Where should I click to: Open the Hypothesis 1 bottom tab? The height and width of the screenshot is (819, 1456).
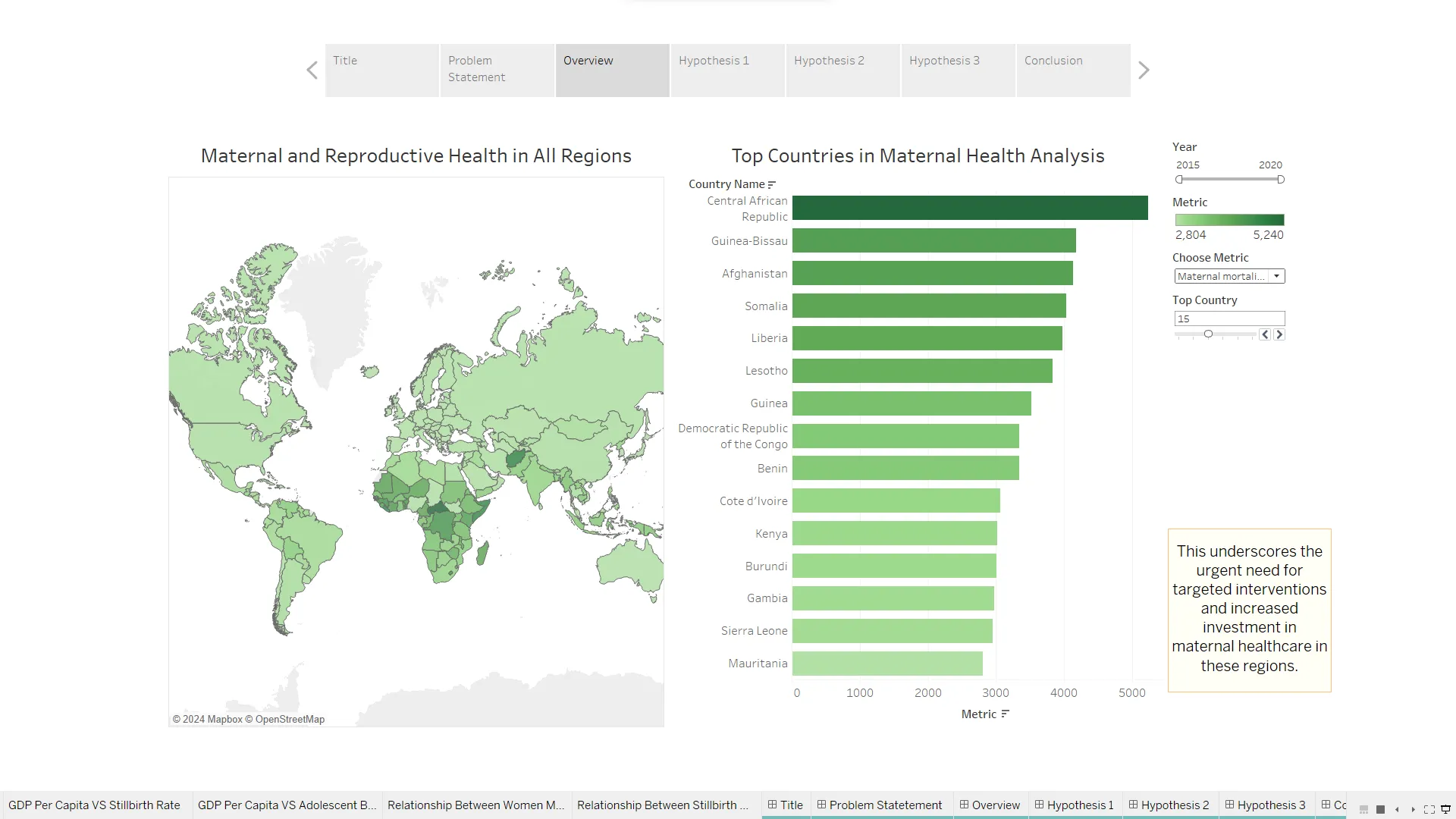tap(1075, 805)
